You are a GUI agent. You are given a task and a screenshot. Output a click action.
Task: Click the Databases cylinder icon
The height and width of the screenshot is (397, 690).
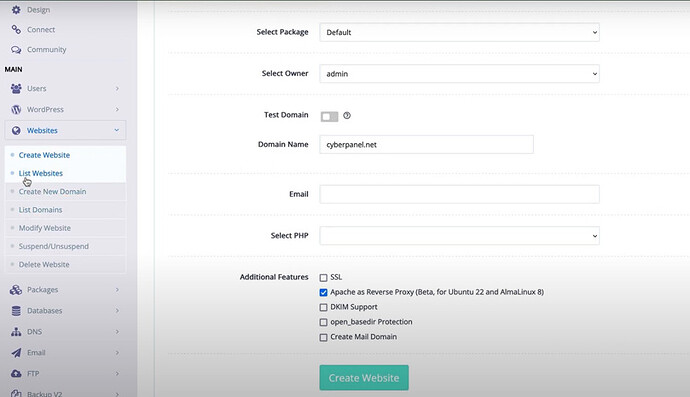click(x=16, y=311)
